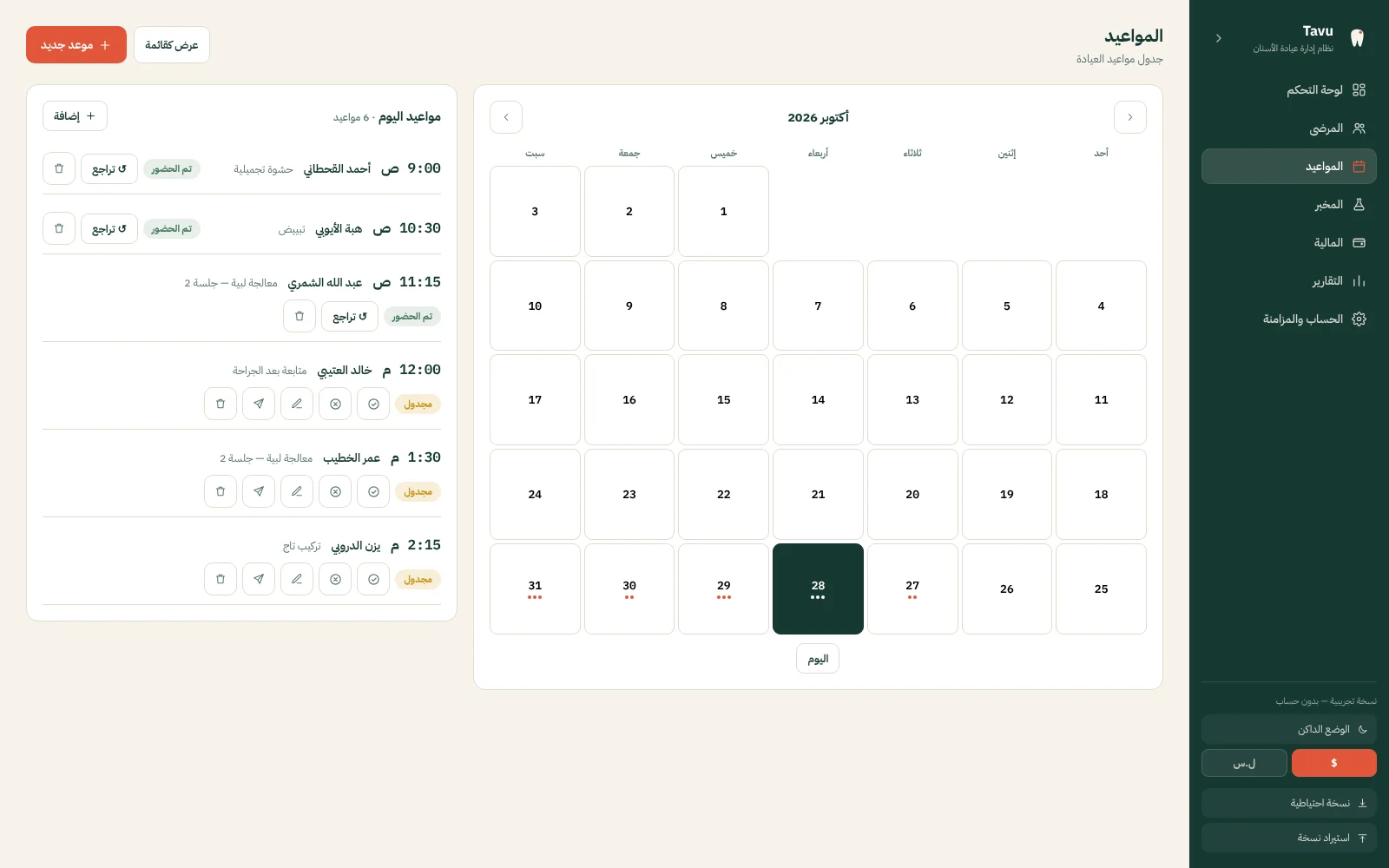1389x868 pixels.
Task: Mark 12:00 appointment as attended with check icon
Action: [x=373, y=404]
